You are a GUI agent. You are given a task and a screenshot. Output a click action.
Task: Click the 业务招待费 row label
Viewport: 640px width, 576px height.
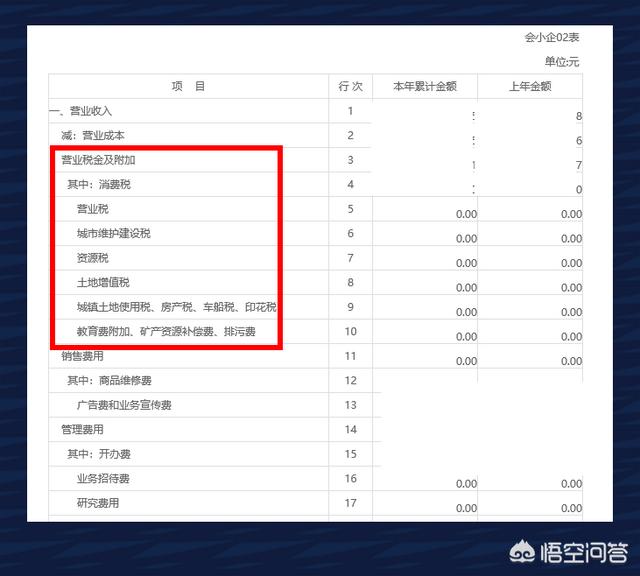[103, 478]
